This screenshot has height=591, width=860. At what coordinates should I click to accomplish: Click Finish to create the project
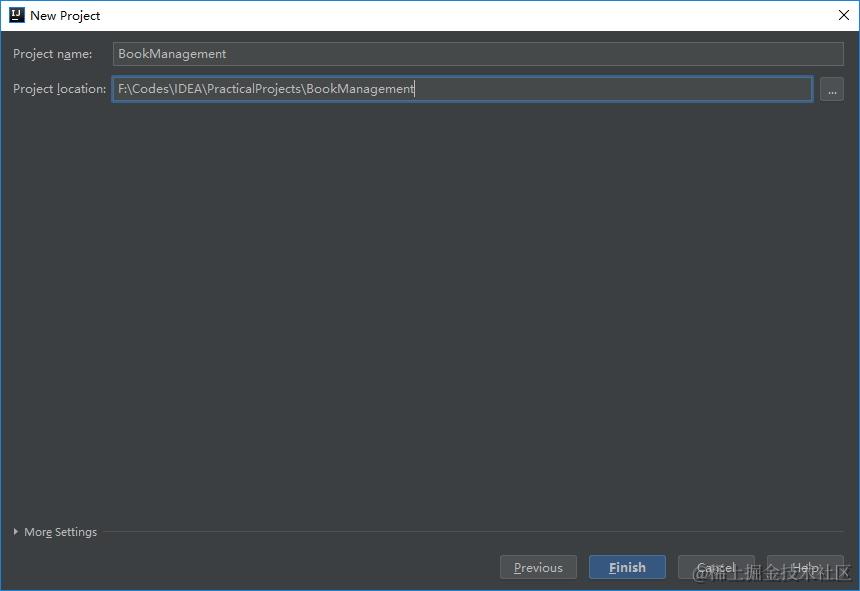pyautogui.click(x=627, y=567)
